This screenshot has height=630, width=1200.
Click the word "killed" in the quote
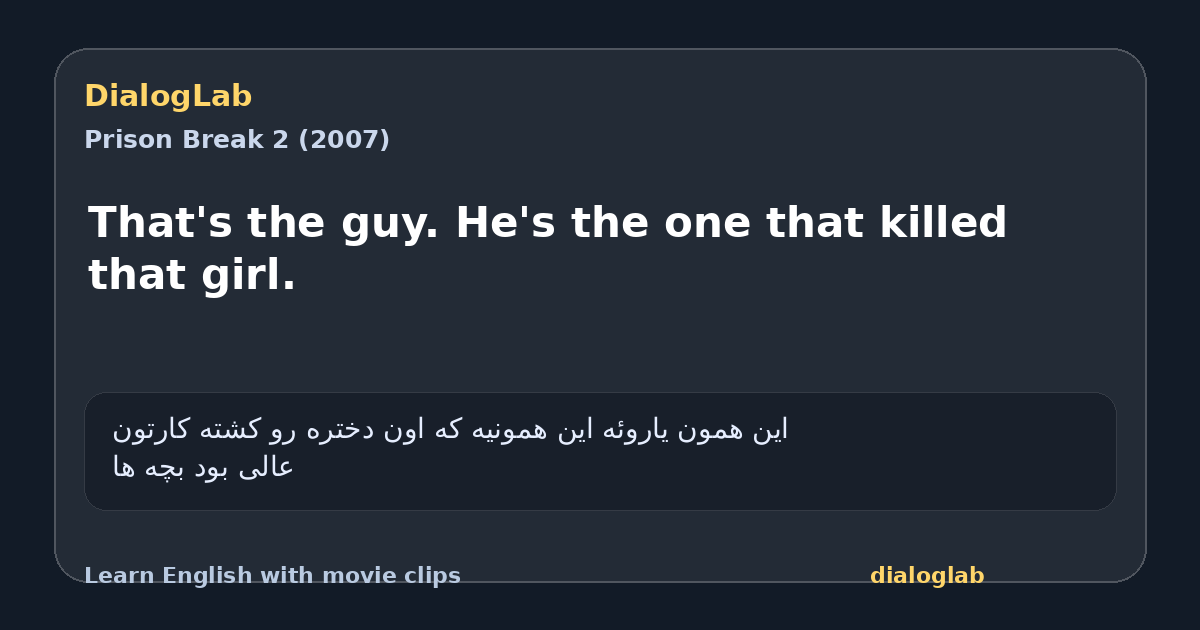(x=943, y=223)
